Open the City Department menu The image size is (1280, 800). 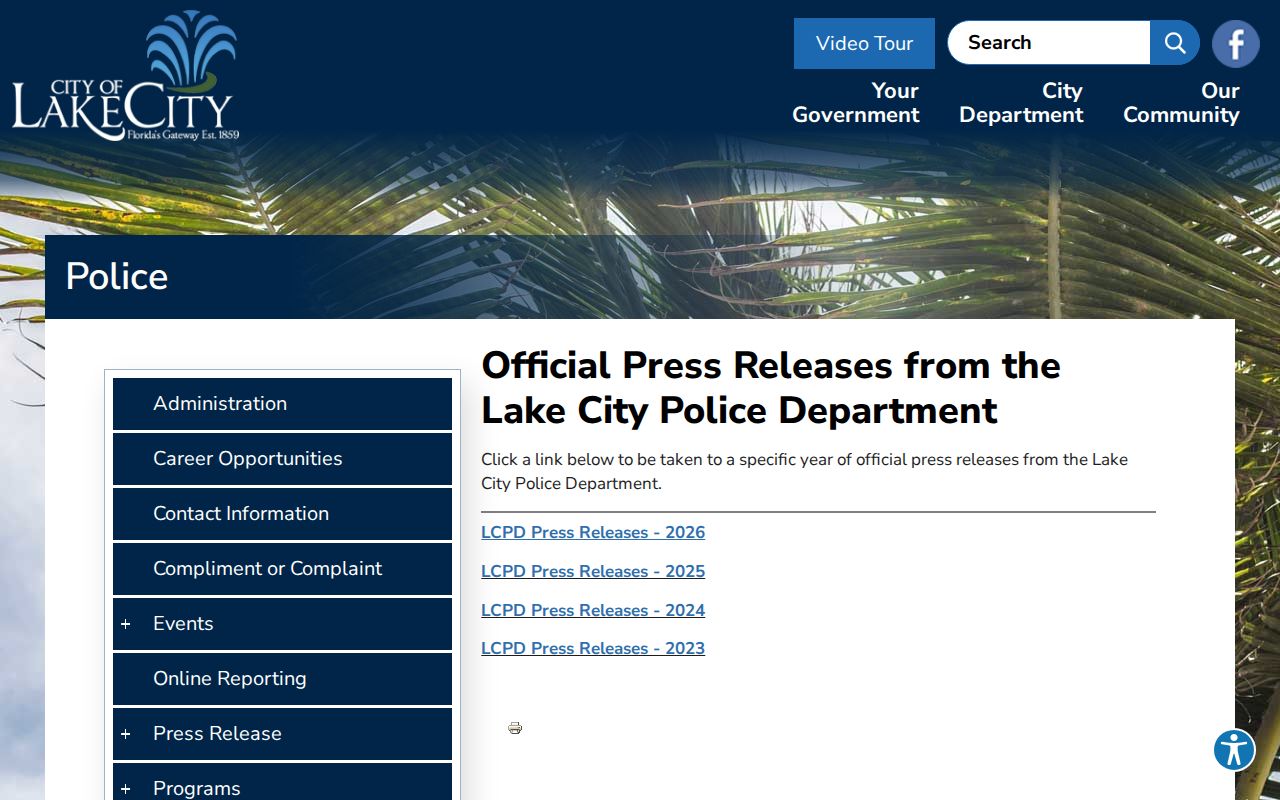click(1021, 103)
